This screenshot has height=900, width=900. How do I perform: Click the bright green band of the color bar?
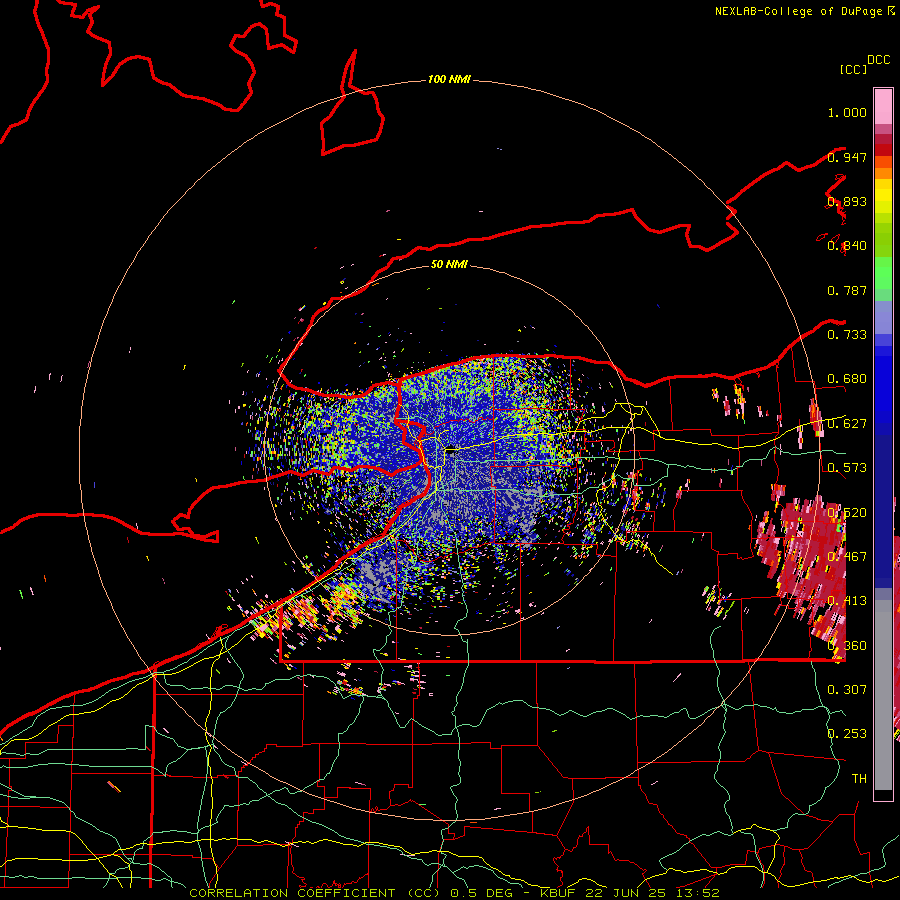883,273
